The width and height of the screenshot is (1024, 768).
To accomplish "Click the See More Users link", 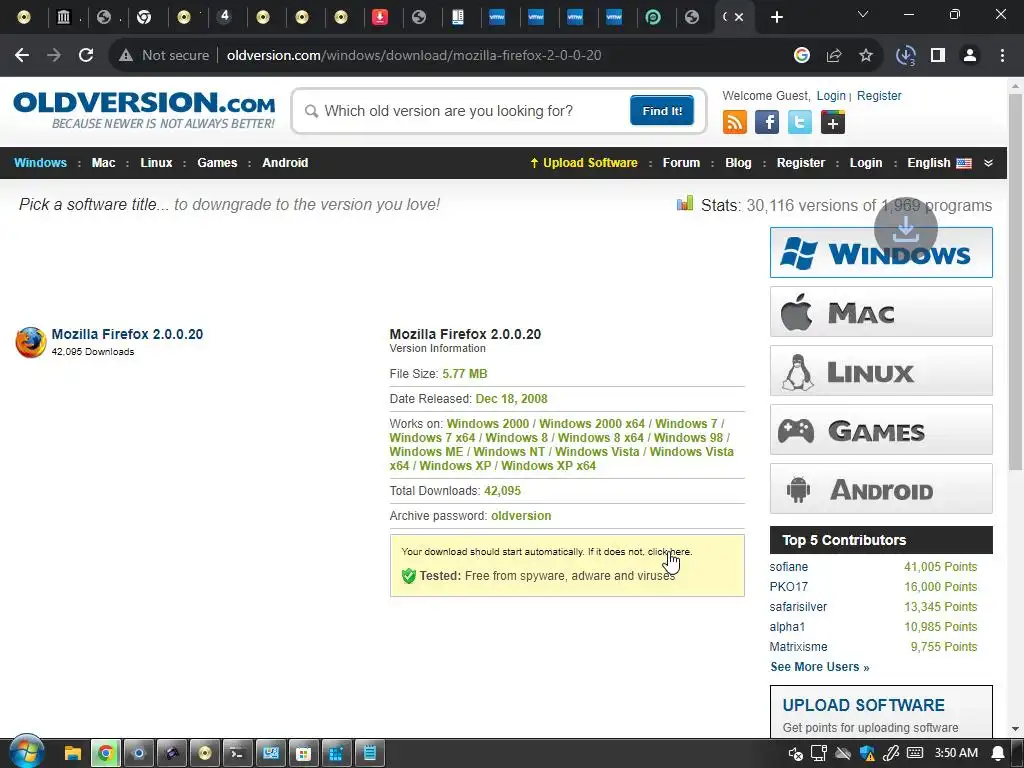I will click(820, 667).
